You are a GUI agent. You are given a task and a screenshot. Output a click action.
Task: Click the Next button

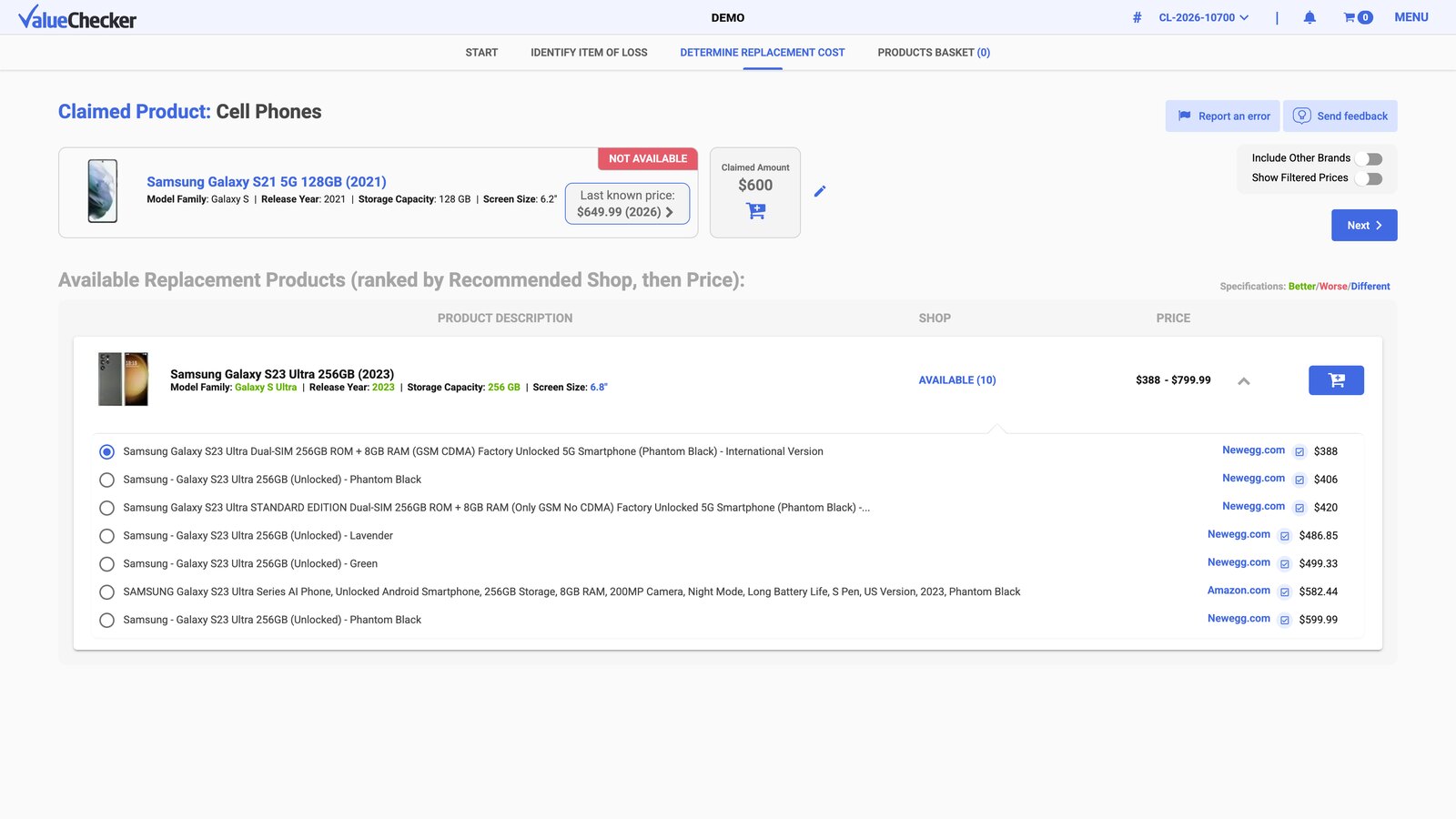1364,226
